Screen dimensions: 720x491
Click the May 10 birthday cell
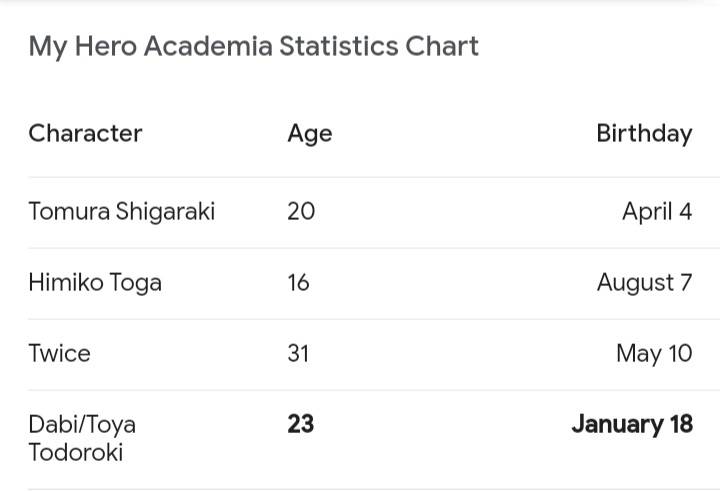654,353
